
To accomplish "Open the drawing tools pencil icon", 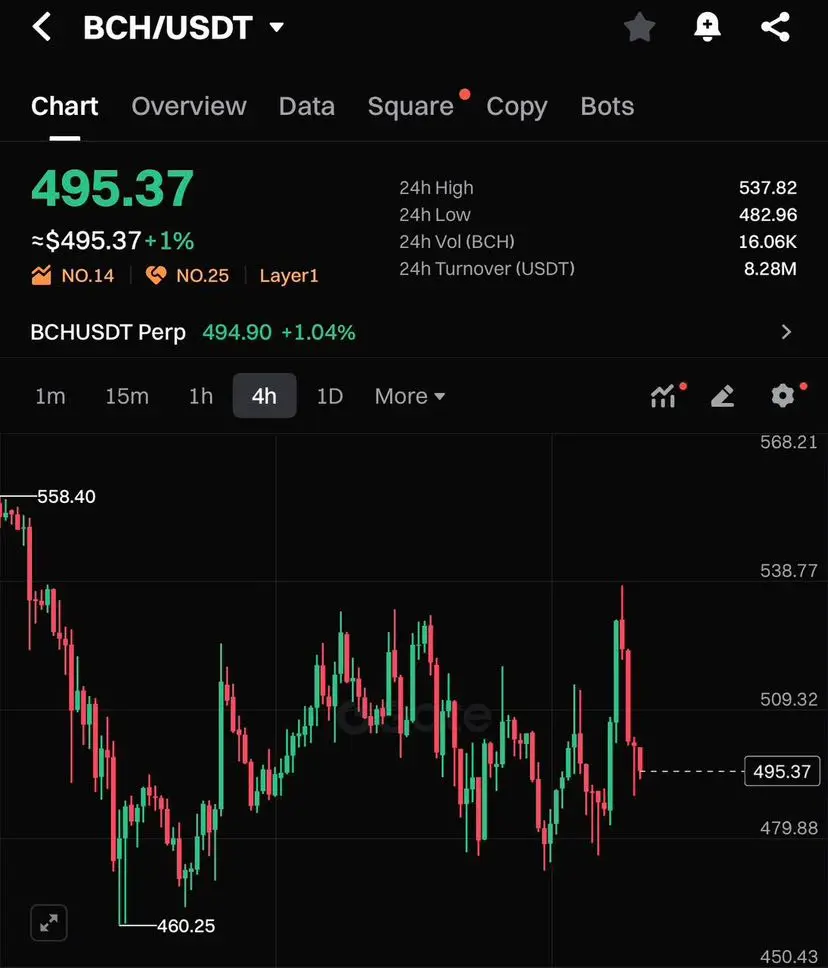I will [x=722, y=396].
